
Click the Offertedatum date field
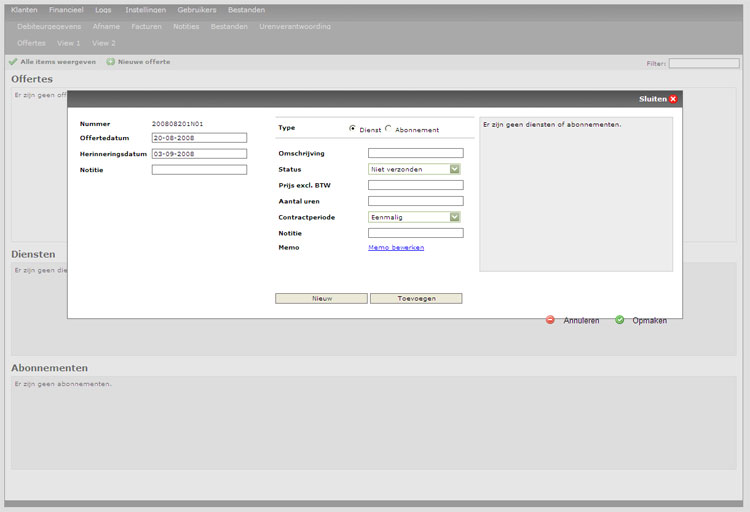[x=199, y=138]
